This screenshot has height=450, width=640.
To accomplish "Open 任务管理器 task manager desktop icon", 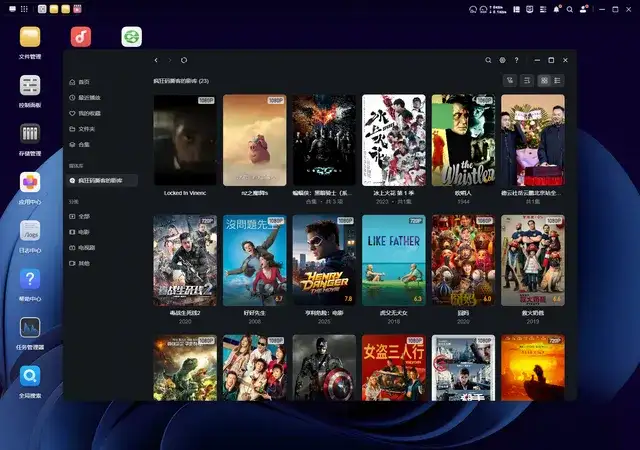I will point(30,333).
